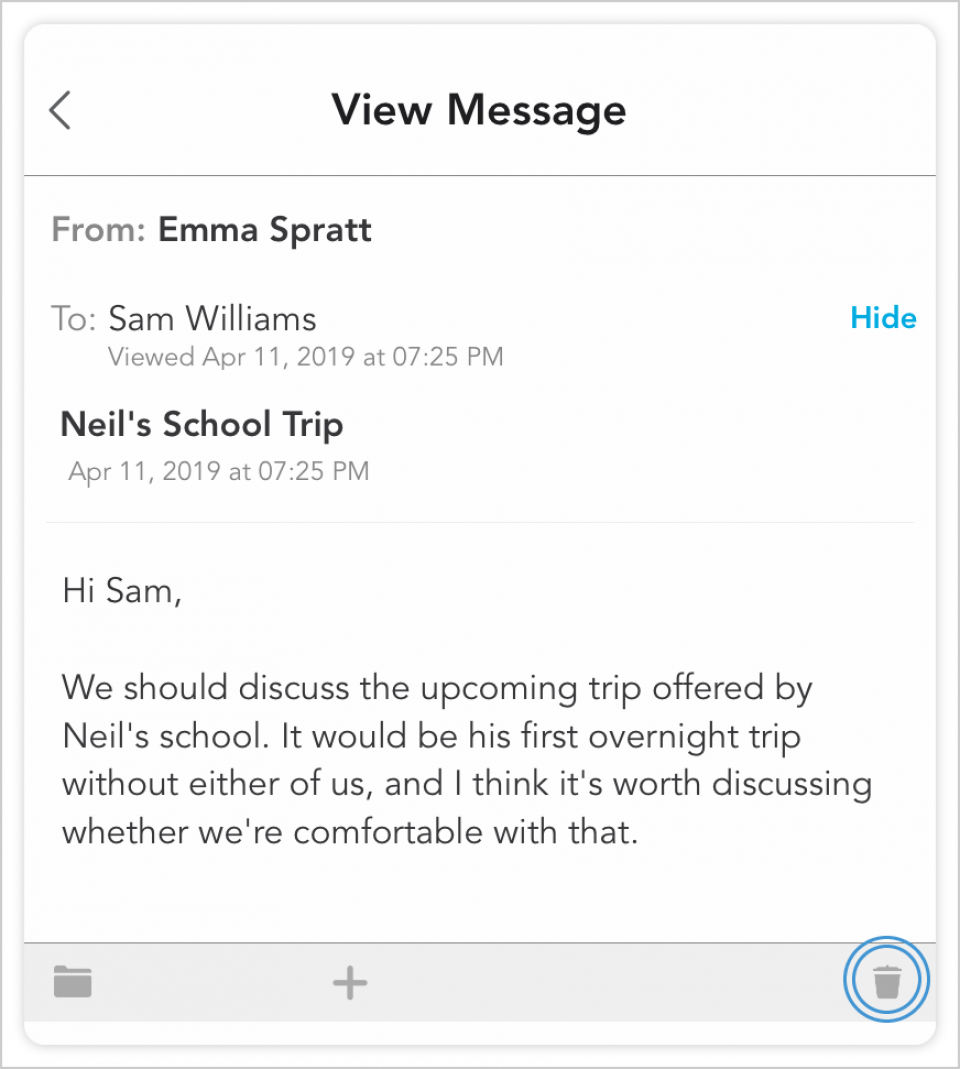
Task: Tap the blue circle around the trash icon
Action: click(x=886, y=979)
